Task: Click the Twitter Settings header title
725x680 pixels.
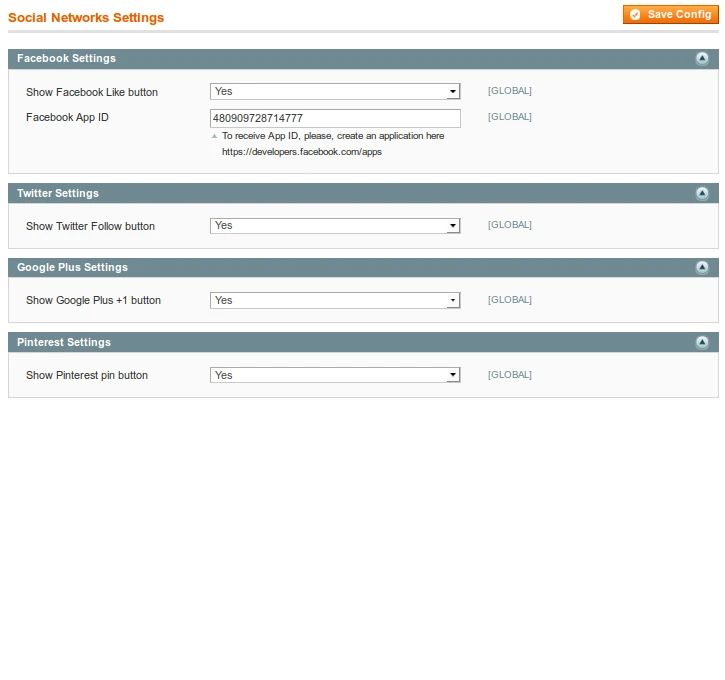Action: click(x=58, y=193)
